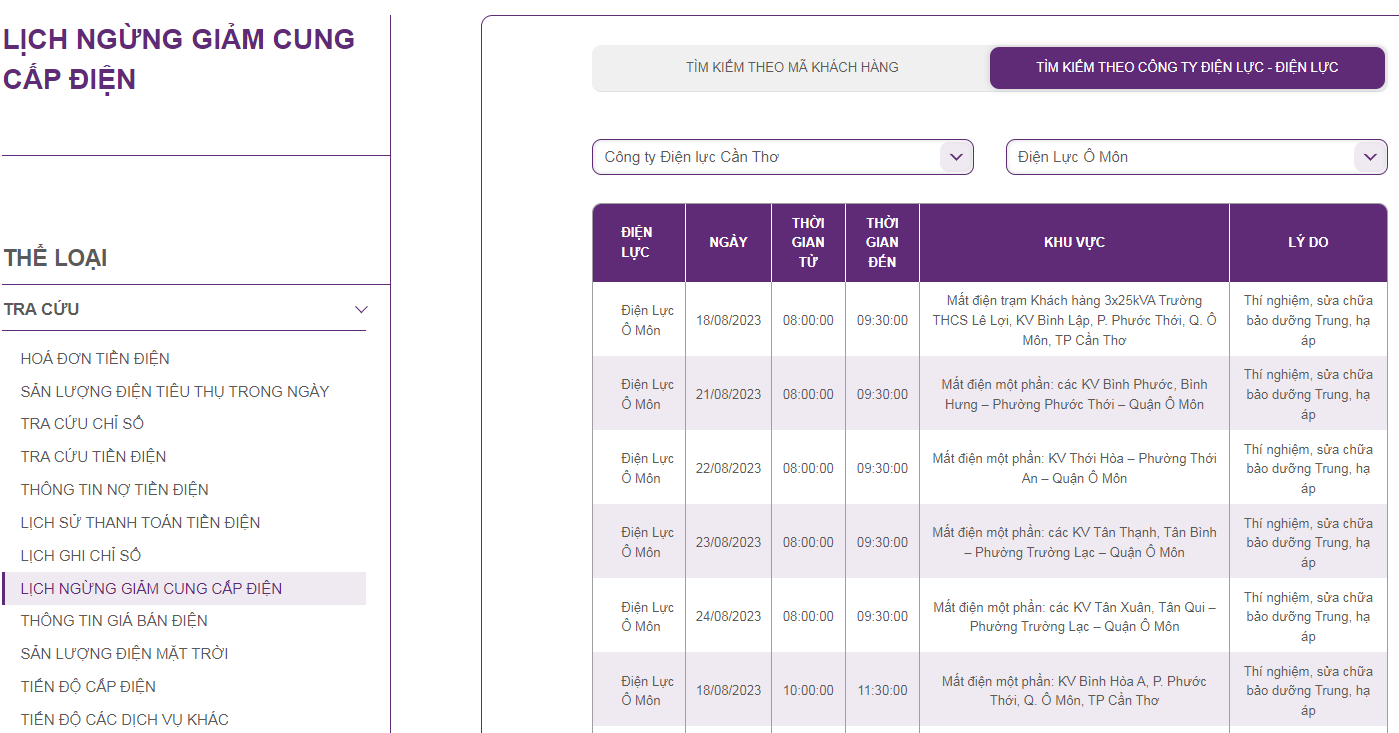Select Lịch ngừng giảm cung cấp điện menu item
1399x733 pixels.
151,589
